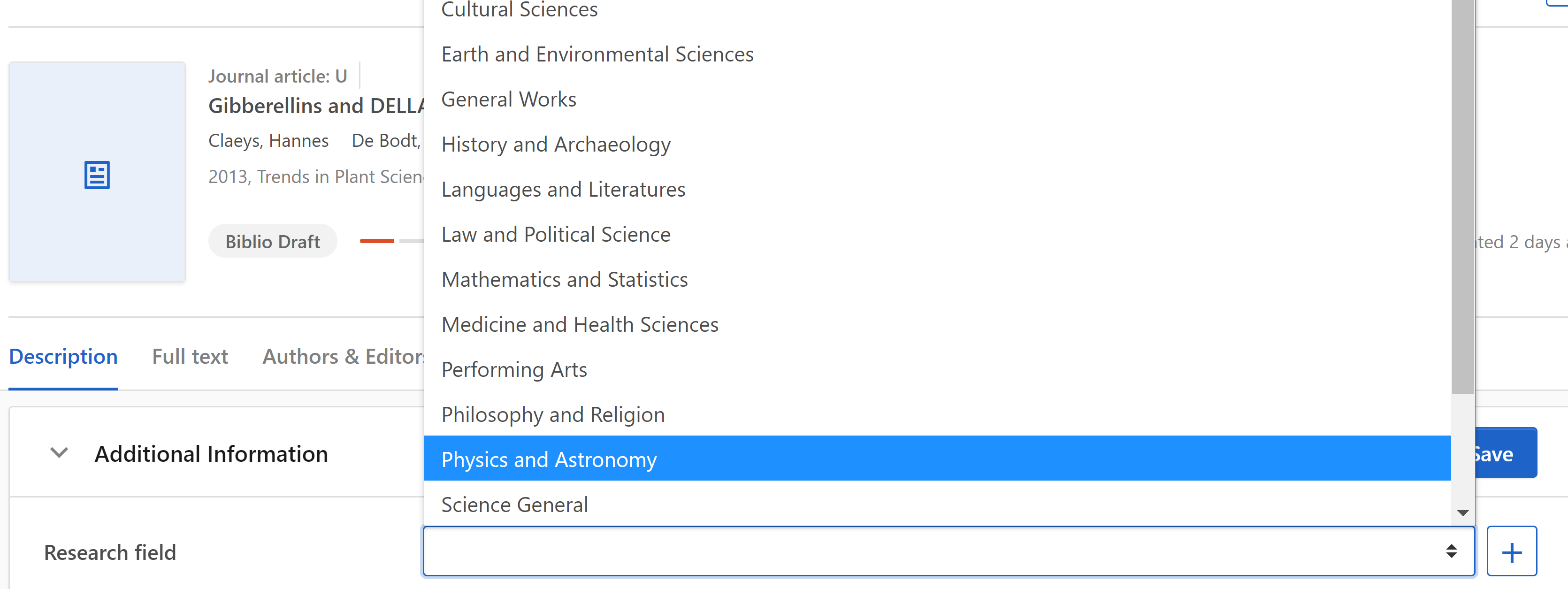This screenshot has width=1568, height=589.
Task: Click the Biblio Draft status badge
Action: 273,241
